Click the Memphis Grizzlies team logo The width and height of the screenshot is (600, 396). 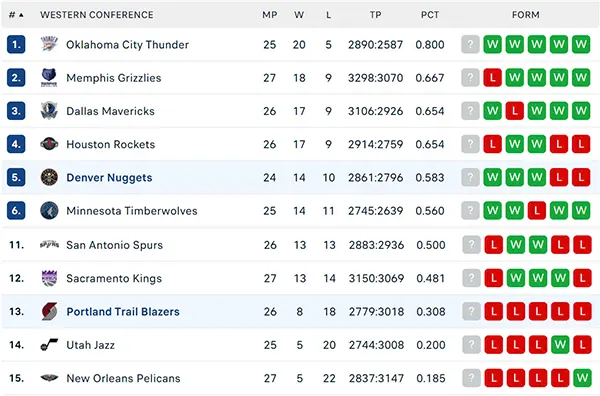[x=49, y=78]
